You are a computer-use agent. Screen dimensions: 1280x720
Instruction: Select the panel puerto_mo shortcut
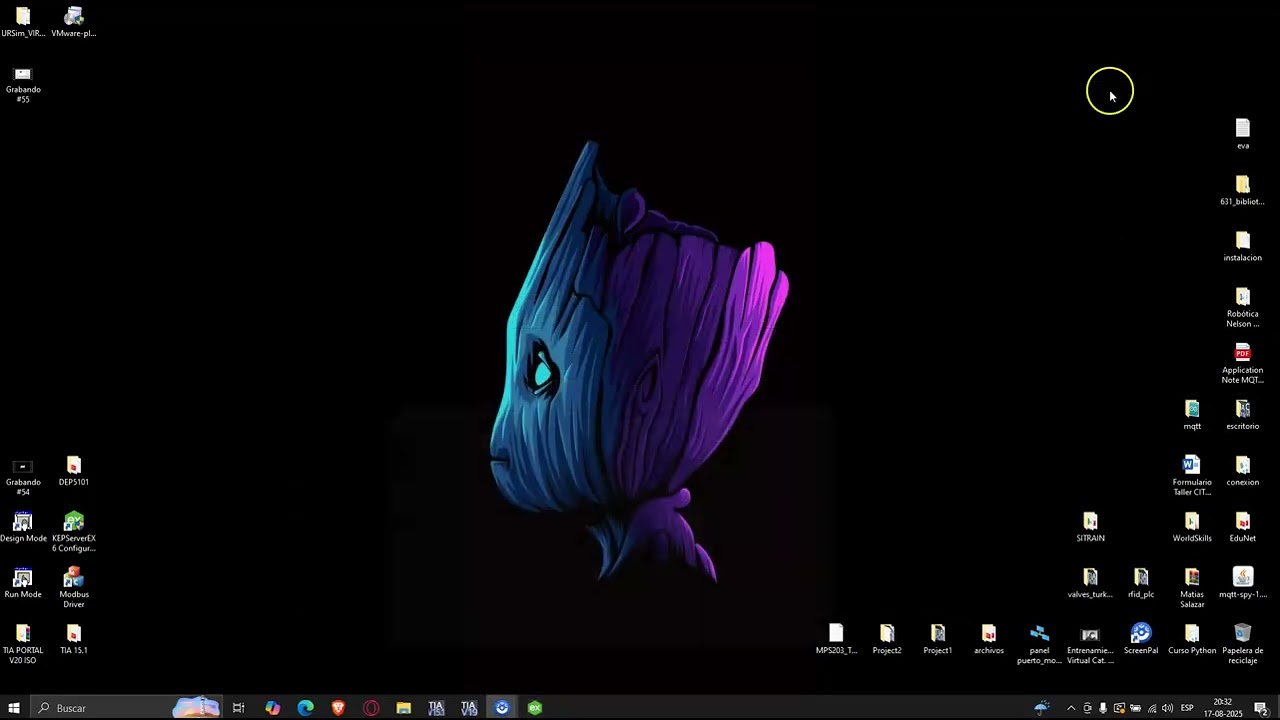click(1040, 645)
